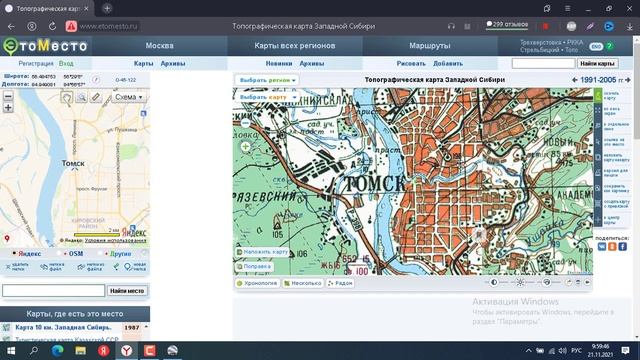Click the map search input field
Screen dimensions: 640x360
tap(543, 63)
